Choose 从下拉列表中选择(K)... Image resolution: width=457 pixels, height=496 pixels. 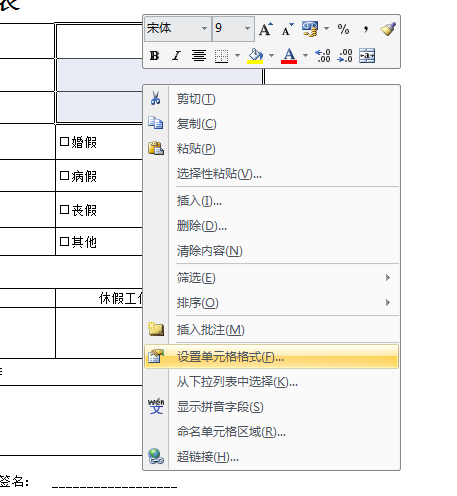(272, 382)
